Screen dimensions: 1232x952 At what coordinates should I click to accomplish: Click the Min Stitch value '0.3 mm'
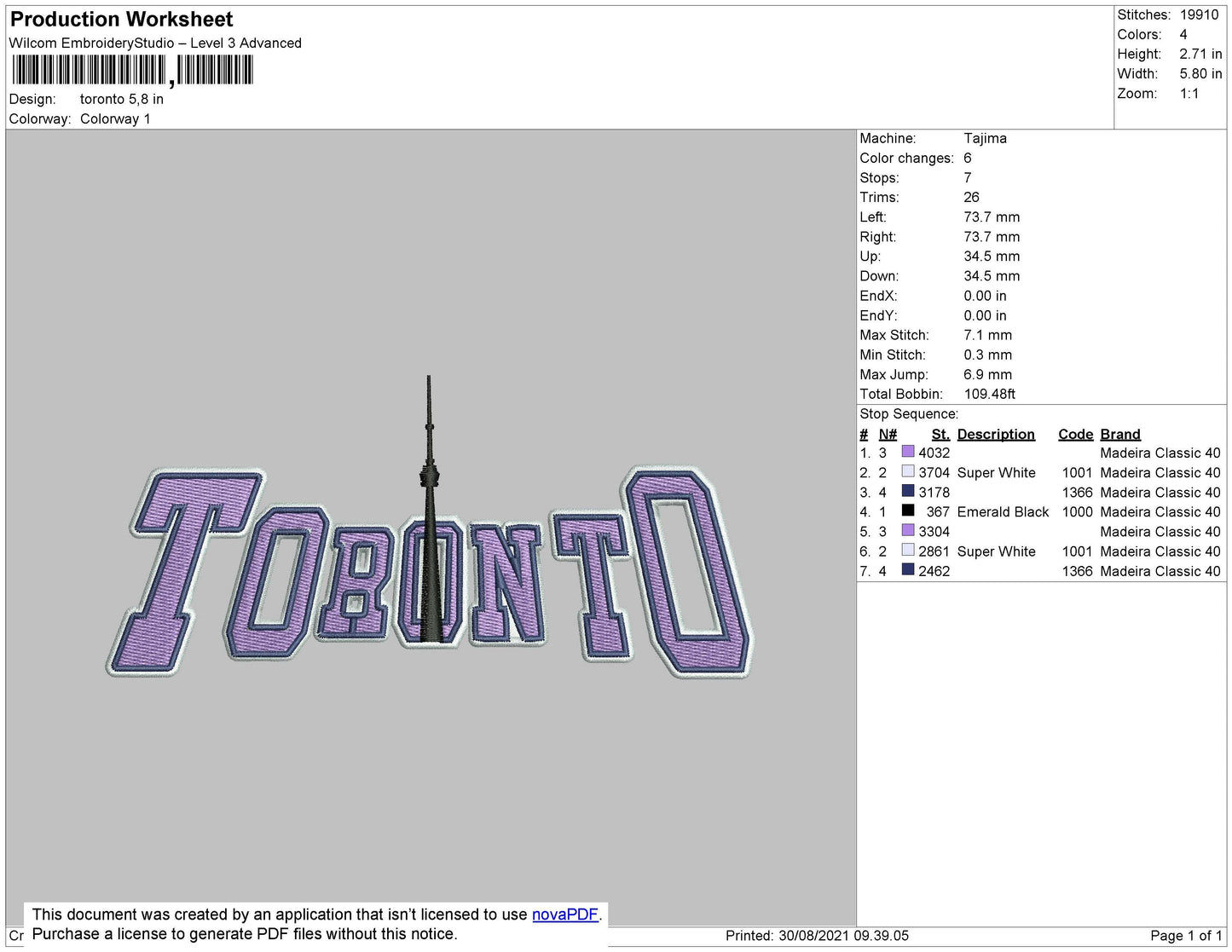pos(988,355)
